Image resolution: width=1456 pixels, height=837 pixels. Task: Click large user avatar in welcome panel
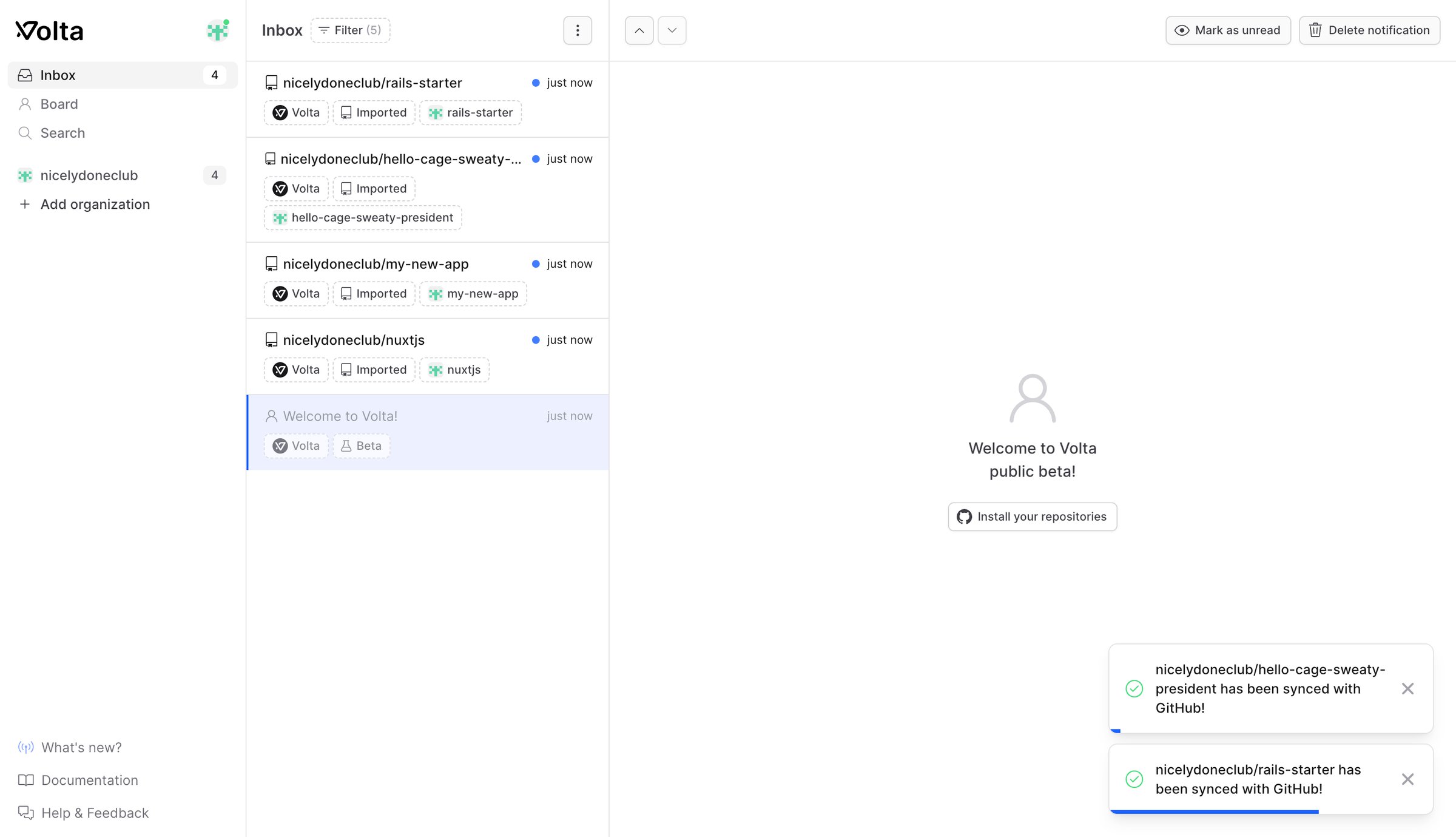1033,398
